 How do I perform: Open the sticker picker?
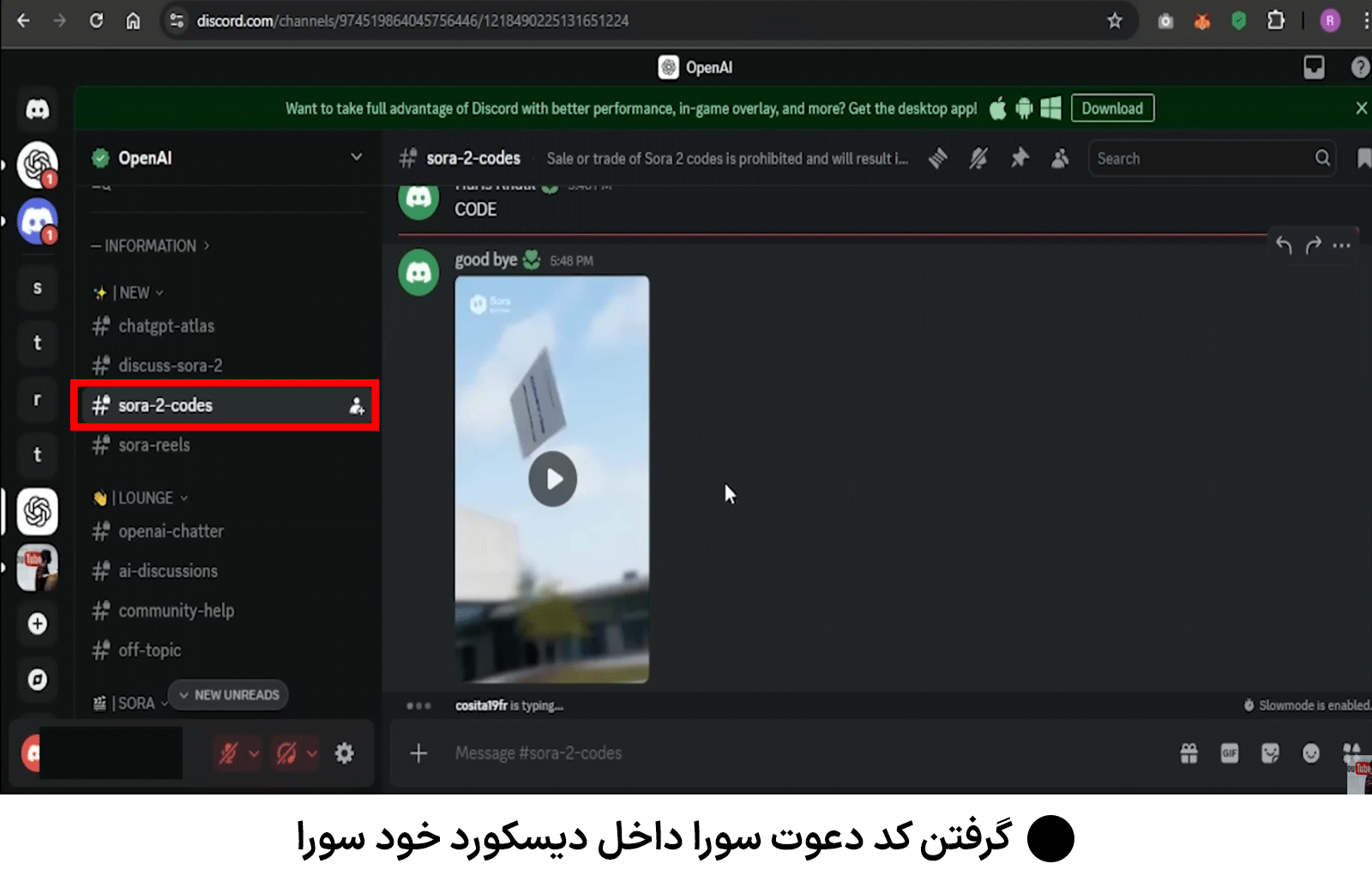coord(1270,752)
